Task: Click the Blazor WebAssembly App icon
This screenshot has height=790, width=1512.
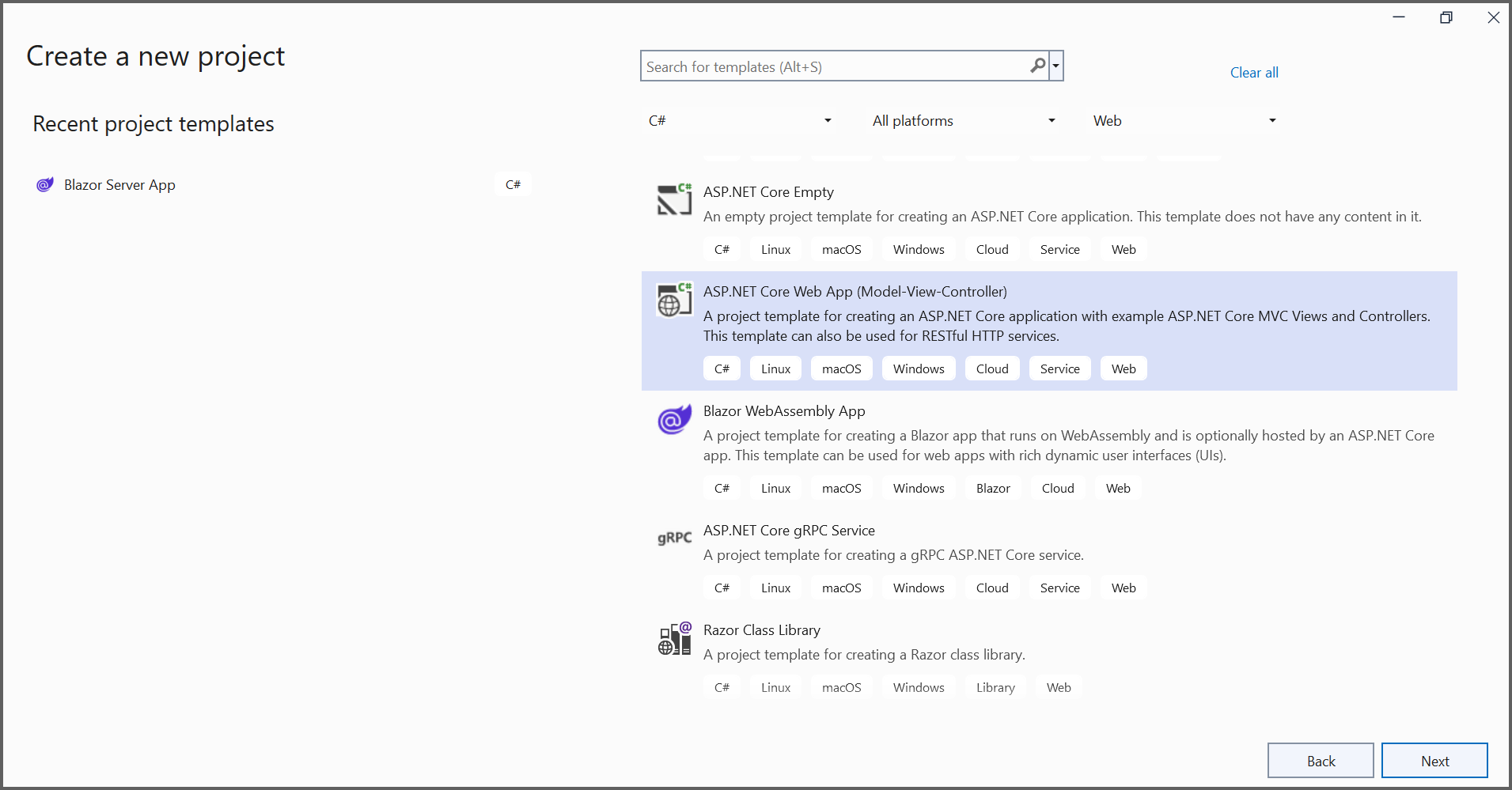Action: click(x=674, y=419)
